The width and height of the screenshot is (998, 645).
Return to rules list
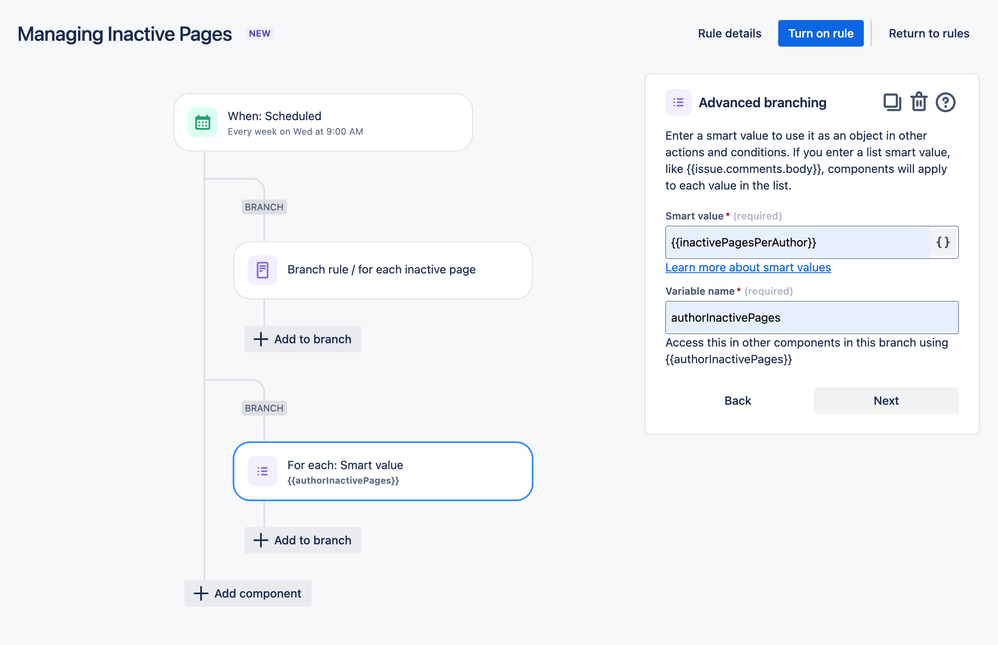point(929,33)
